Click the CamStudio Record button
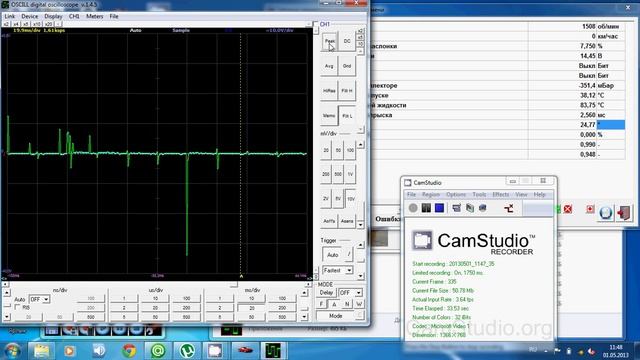The image size is (640, 360). point(413,208)
